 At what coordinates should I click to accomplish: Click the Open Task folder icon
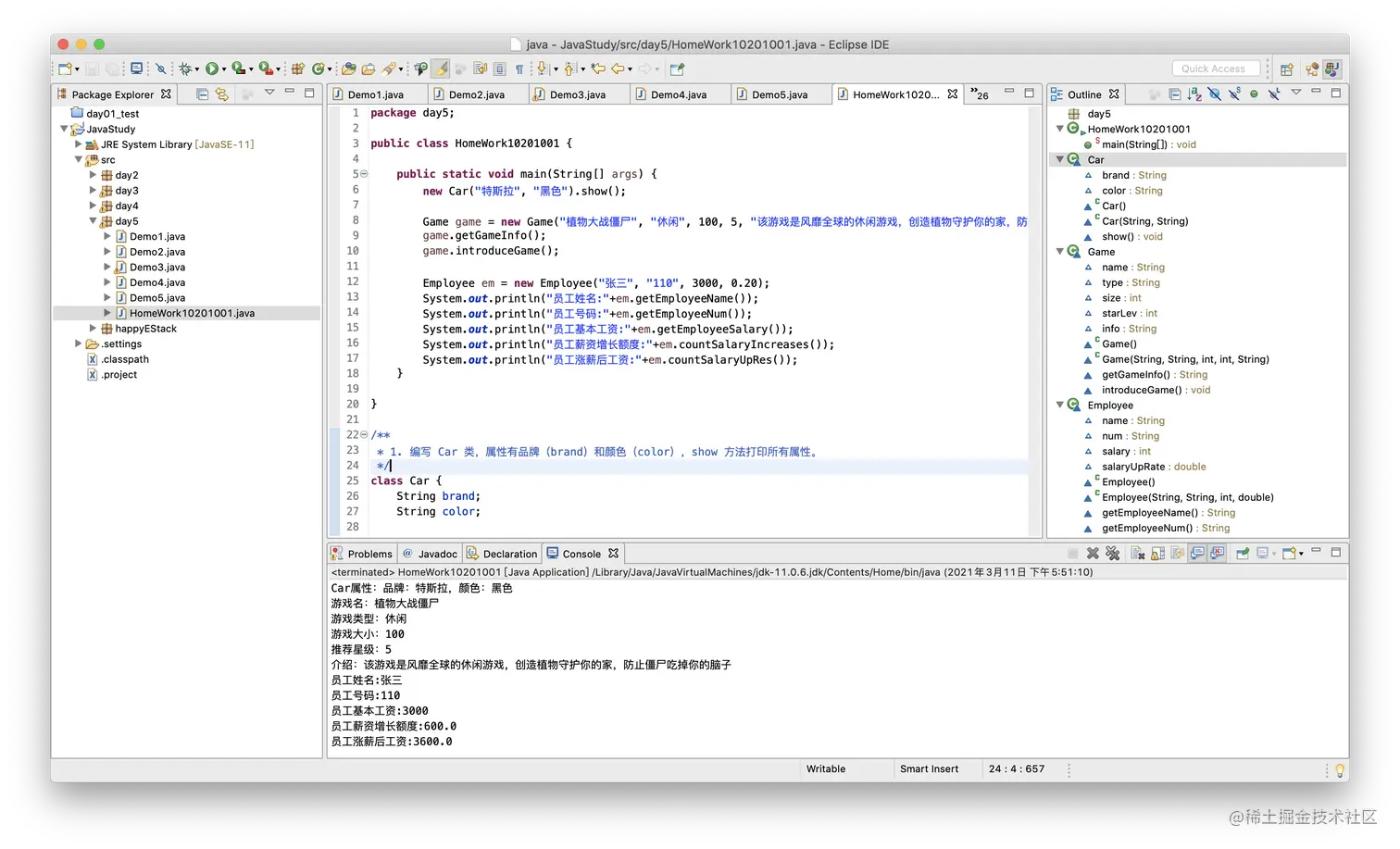tap(369, 69)
